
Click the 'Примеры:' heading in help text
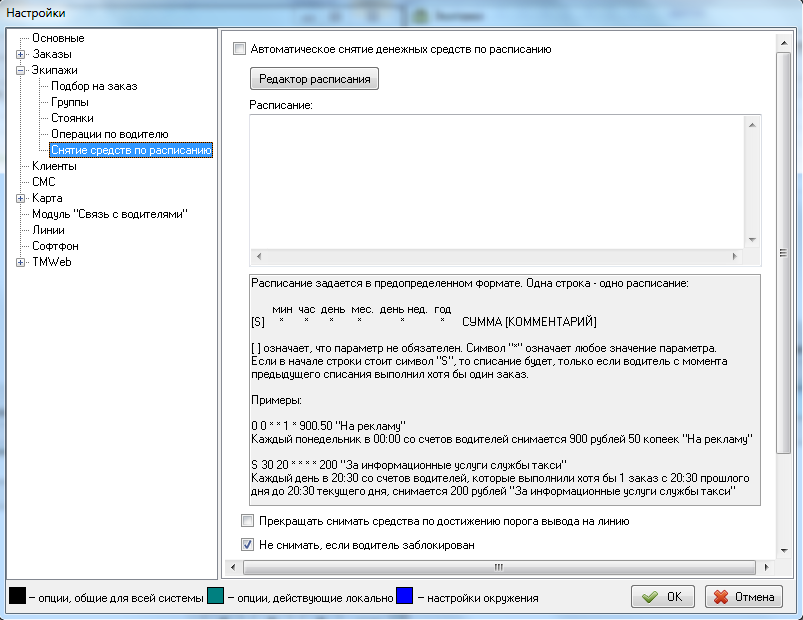pos(276,400)
